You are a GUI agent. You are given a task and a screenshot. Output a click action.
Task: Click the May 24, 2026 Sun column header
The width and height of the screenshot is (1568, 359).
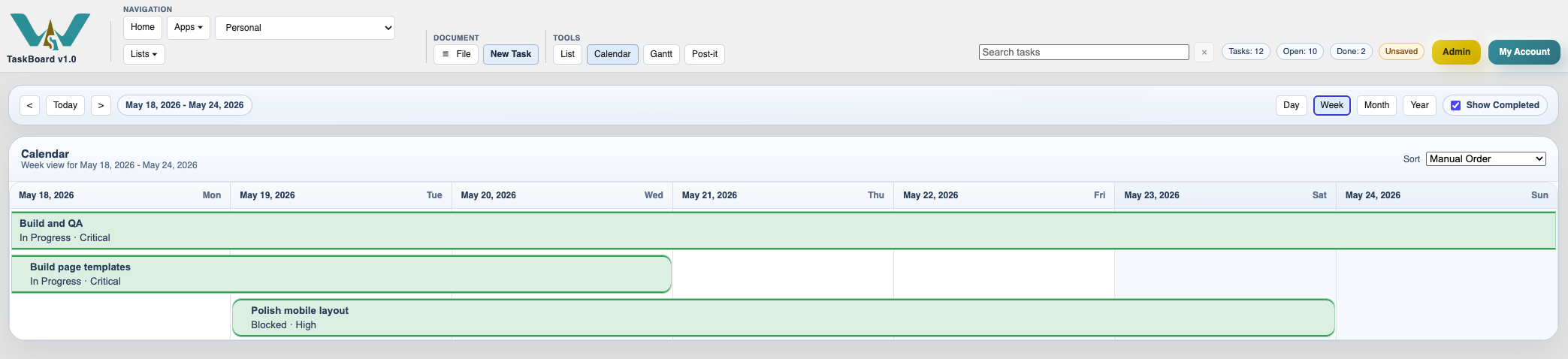1447,195
